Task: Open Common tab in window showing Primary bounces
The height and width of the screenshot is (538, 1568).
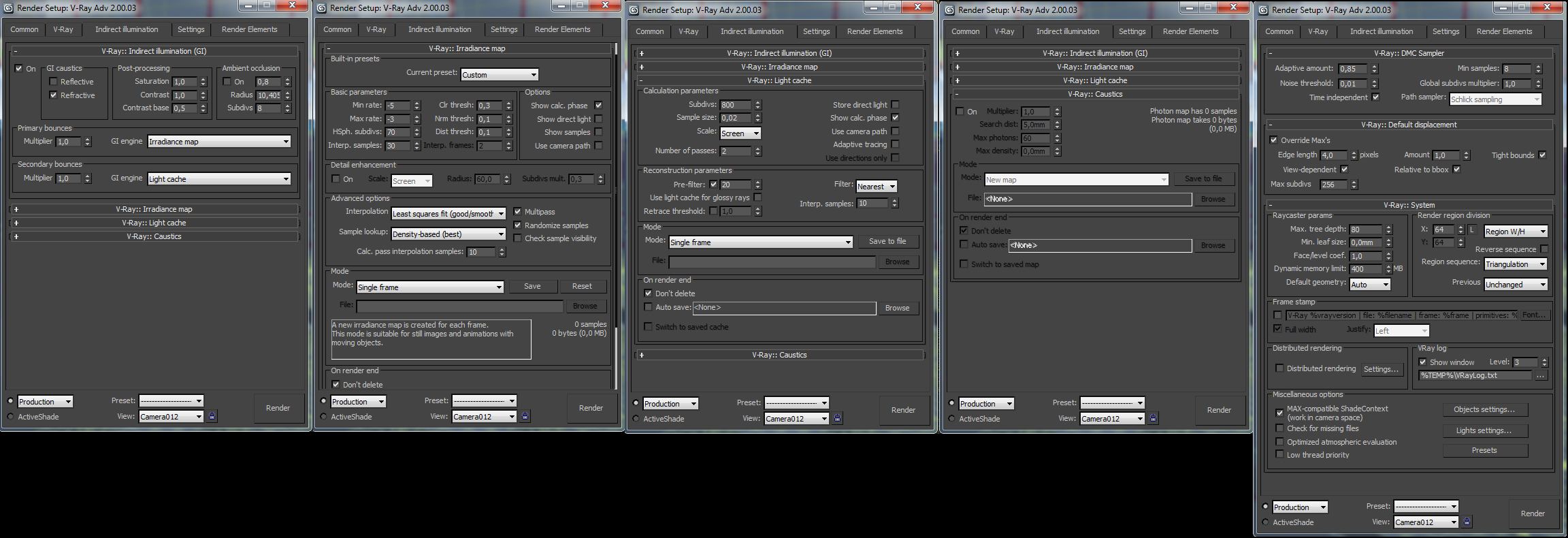Action: point(24,30)
